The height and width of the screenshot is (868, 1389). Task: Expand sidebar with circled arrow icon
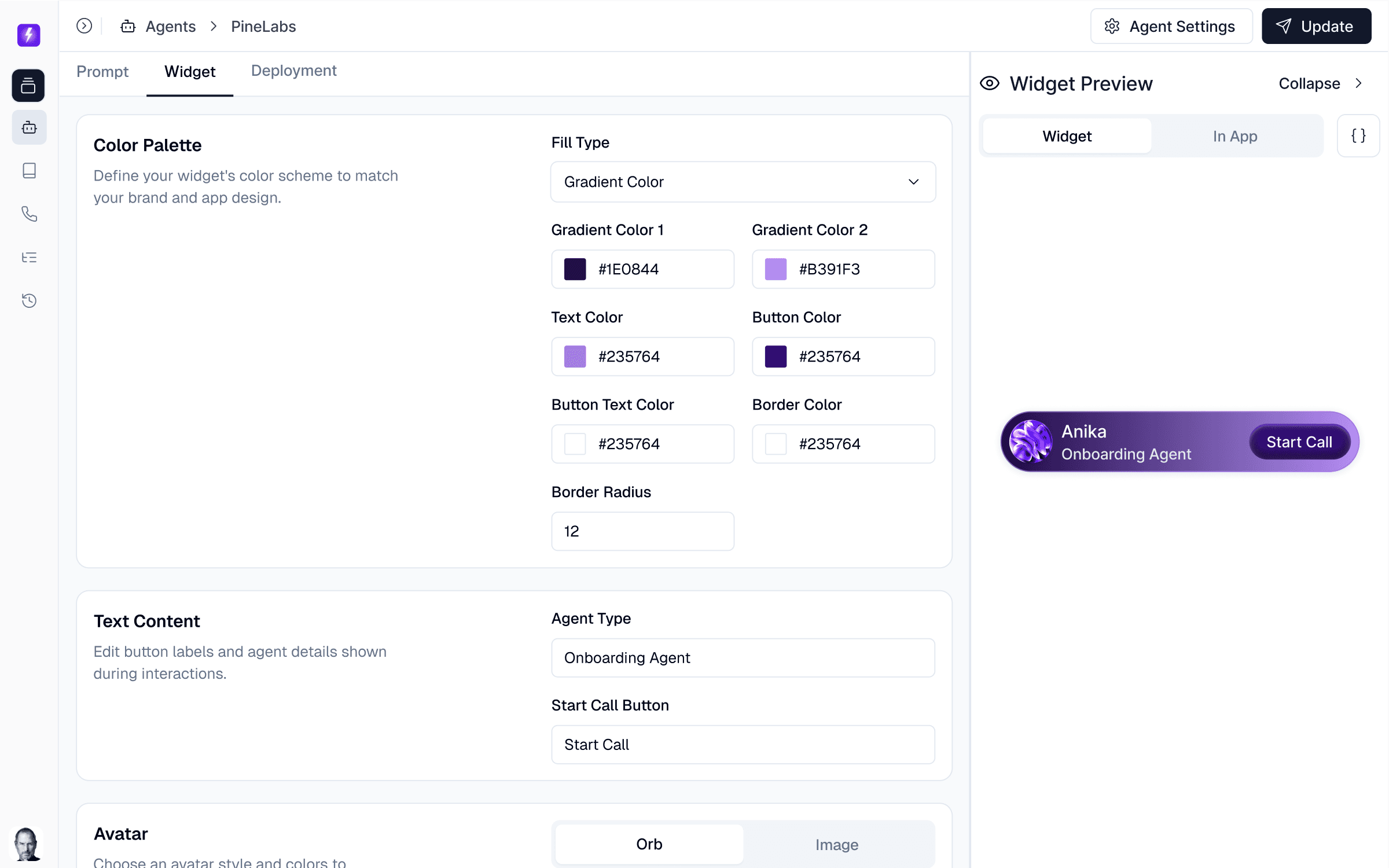tap(84, 26)
